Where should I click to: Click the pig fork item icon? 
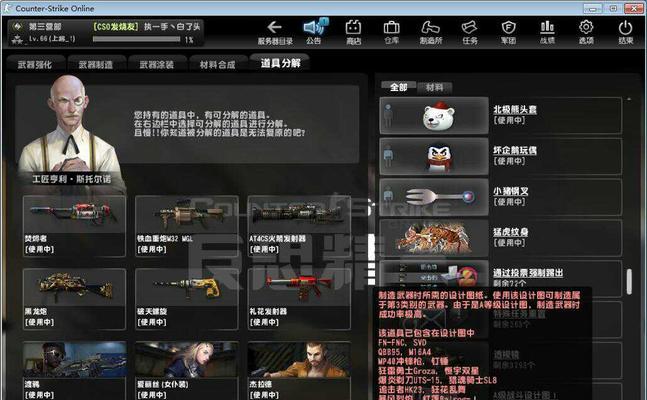point(439,196)
